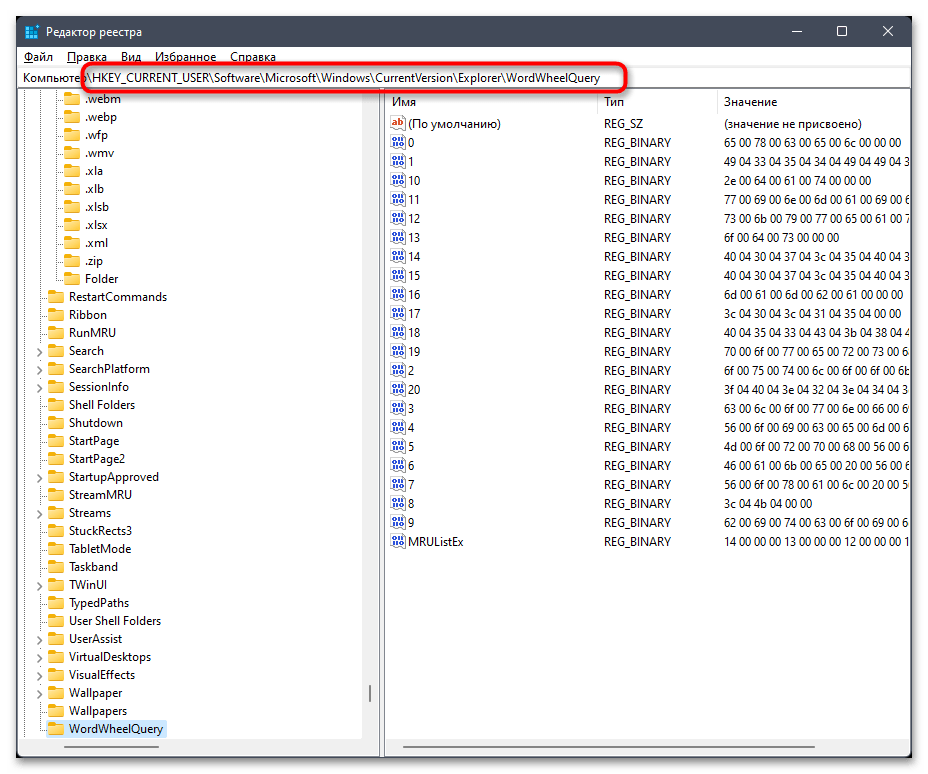Open the Вид menu

click(x=131, y=57)
